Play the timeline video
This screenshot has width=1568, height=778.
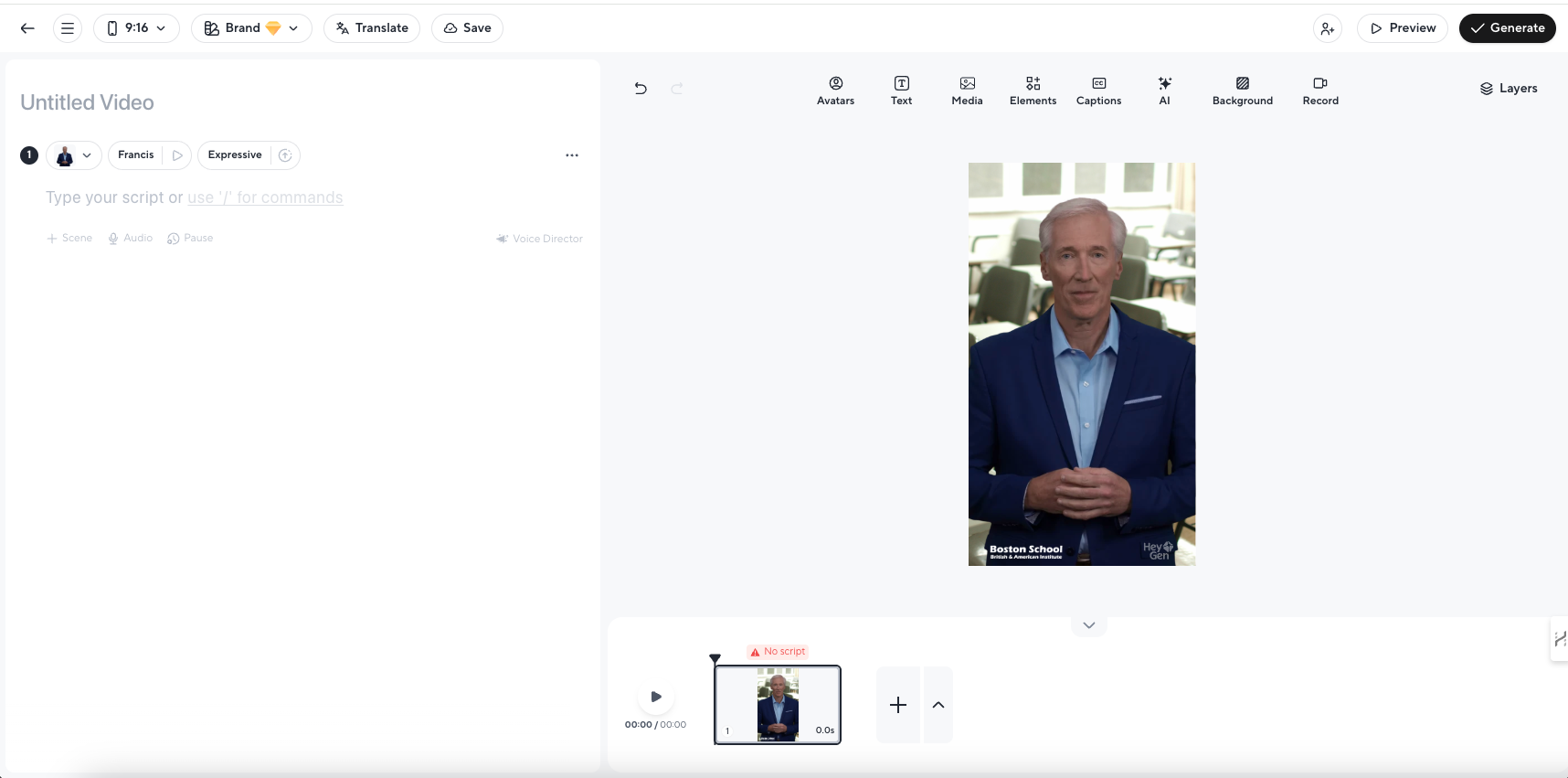(656, 697)
